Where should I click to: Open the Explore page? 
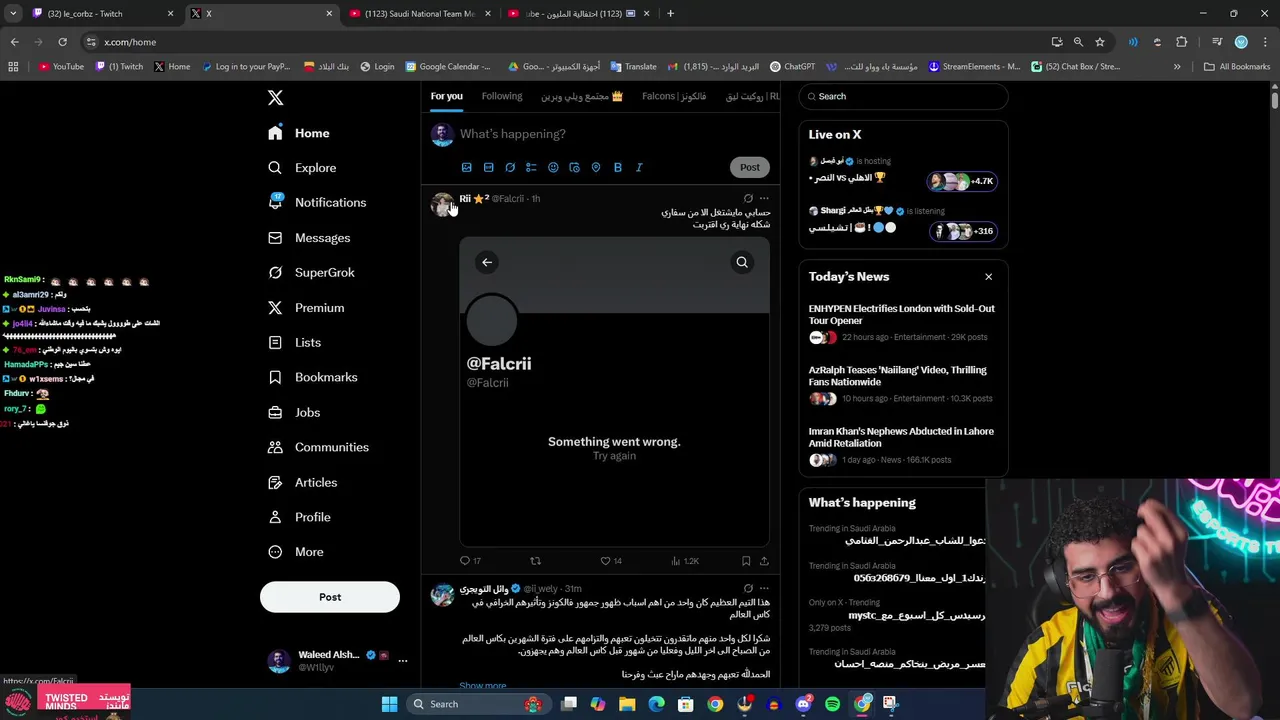point(303,168)
